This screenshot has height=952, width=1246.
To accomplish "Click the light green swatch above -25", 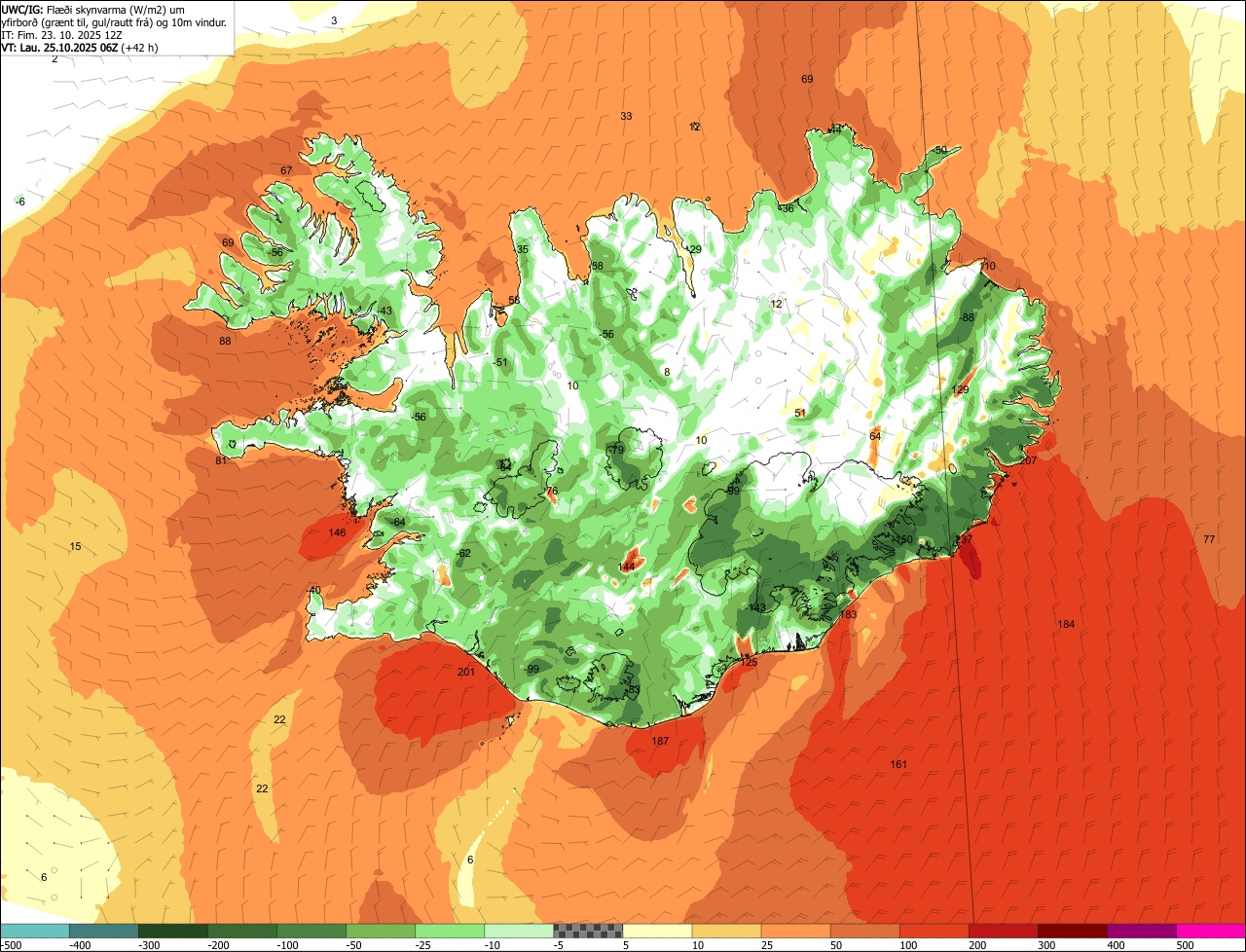I will coord(450,931).
